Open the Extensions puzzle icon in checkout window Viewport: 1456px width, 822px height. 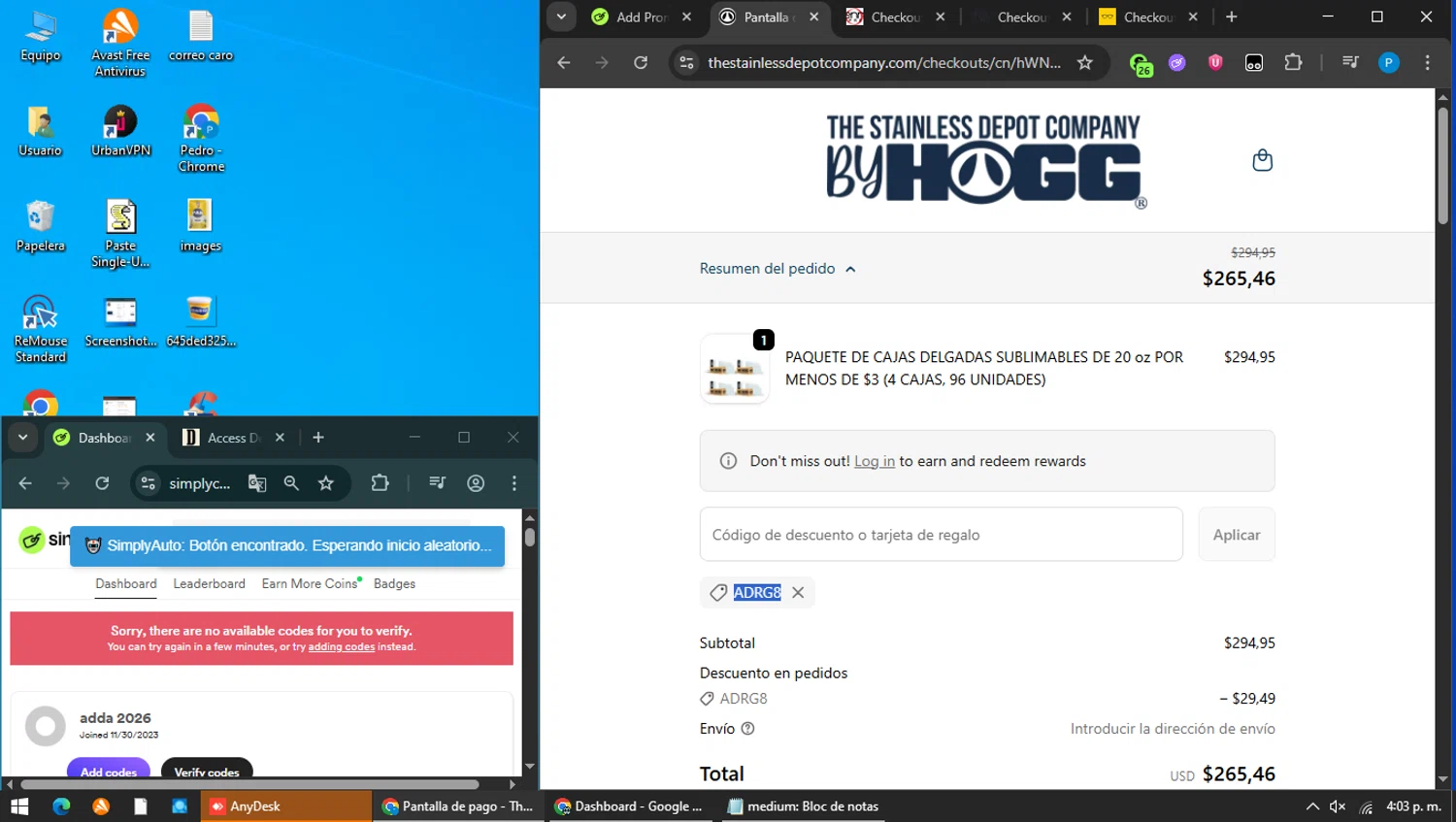coord(1293,63)
